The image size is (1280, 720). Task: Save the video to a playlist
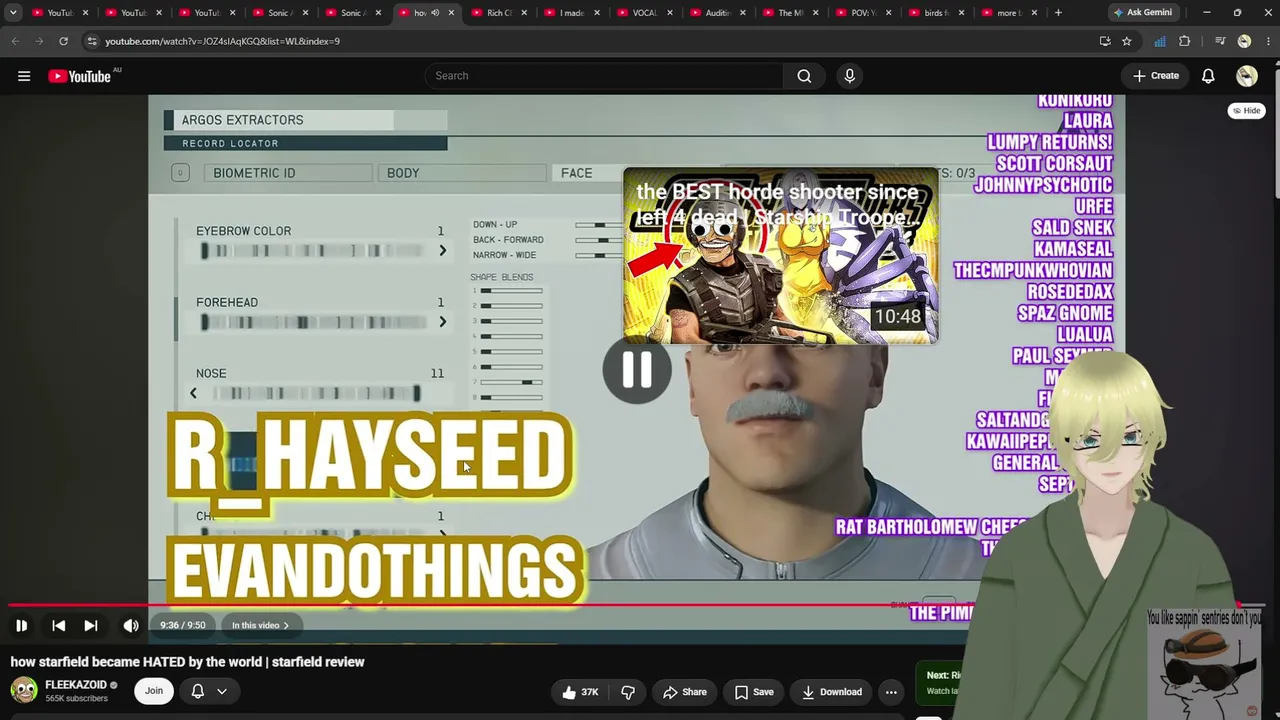pyautogui.click(x=754, y=692)
